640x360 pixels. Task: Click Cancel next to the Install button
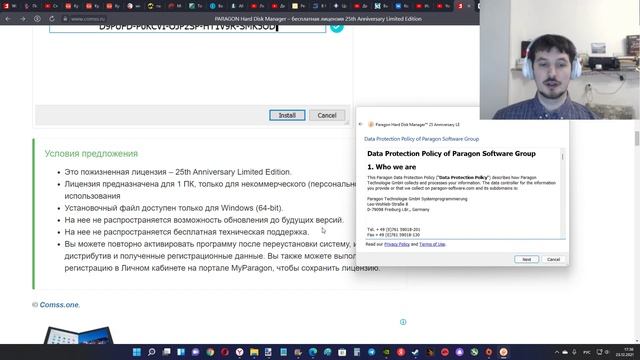[x=327, y=116]
